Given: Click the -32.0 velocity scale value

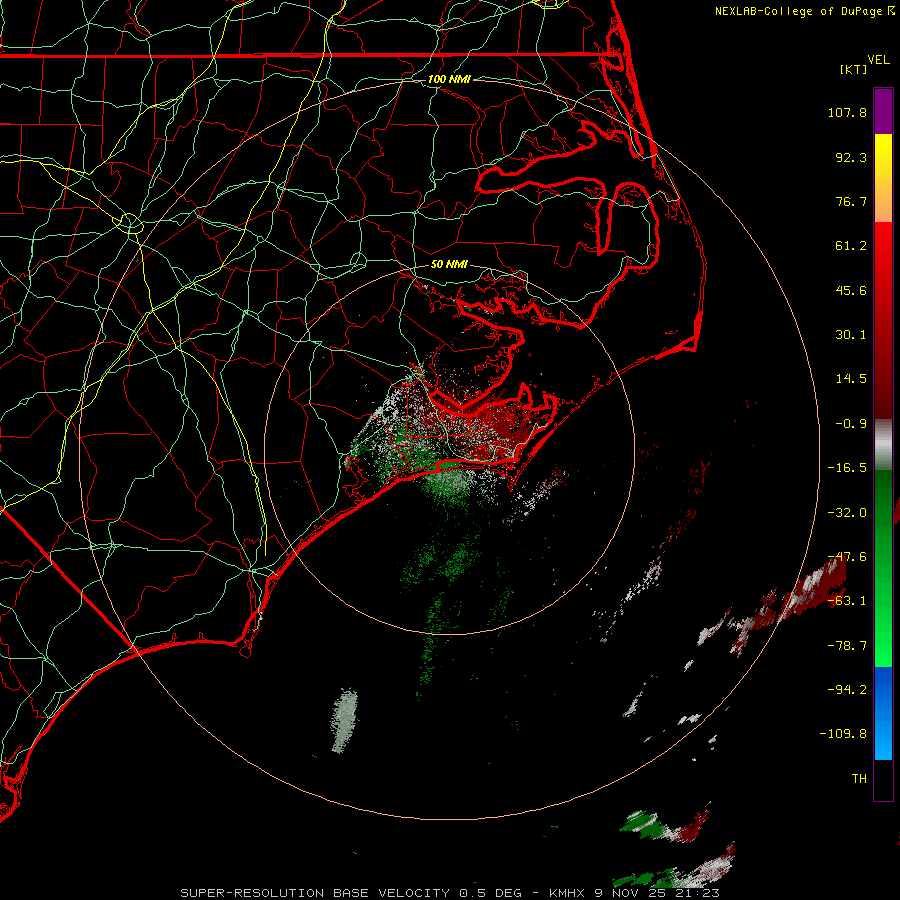Looking at the screenshot, I should [847, 513].
